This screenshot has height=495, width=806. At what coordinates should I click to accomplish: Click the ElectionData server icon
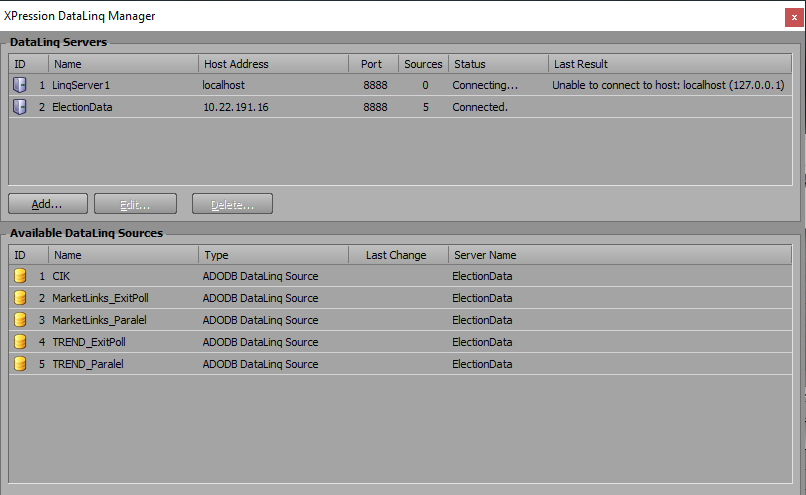tap(20, 107)
